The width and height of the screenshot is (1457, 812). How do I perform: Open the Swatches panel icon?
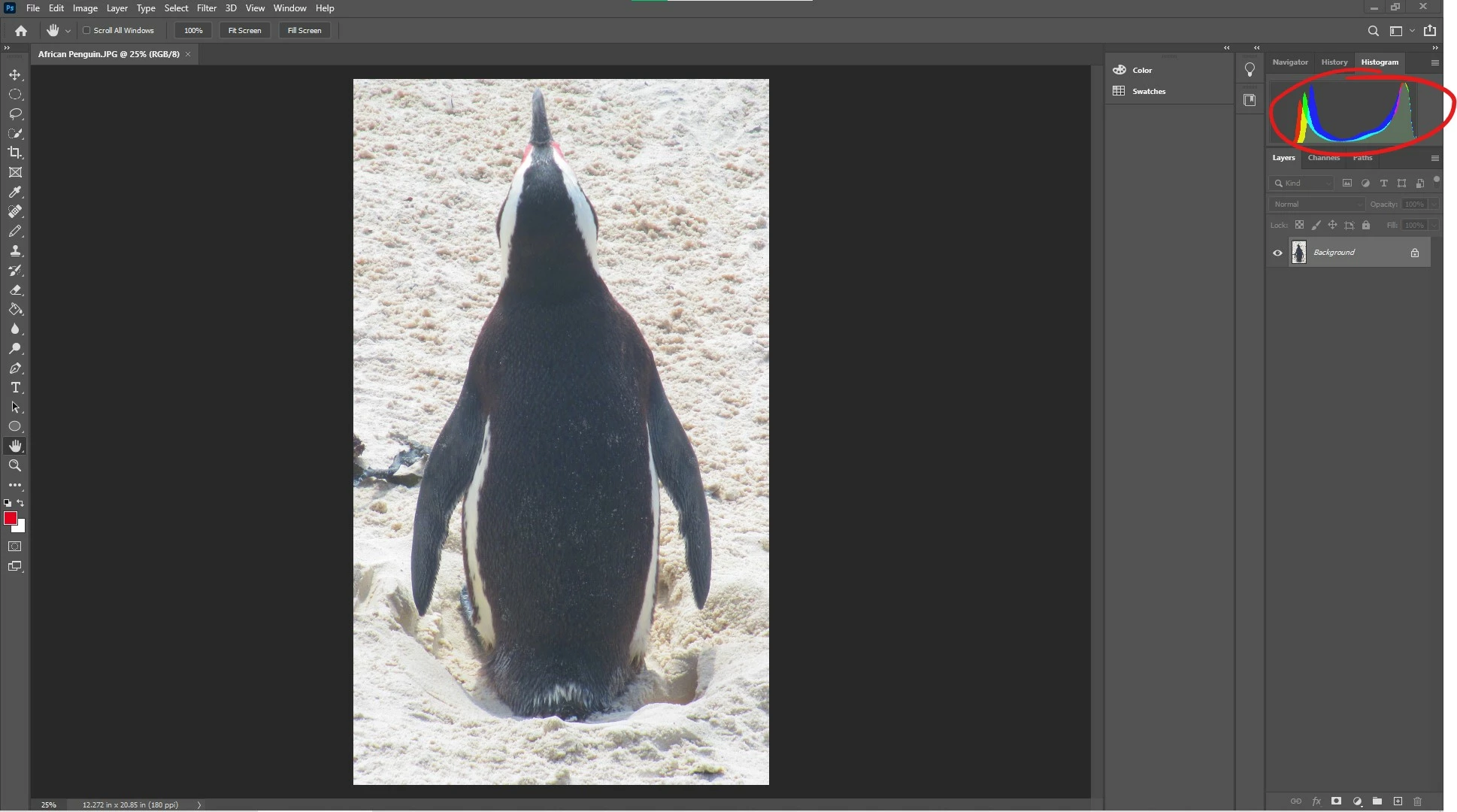click(1119, 91)
